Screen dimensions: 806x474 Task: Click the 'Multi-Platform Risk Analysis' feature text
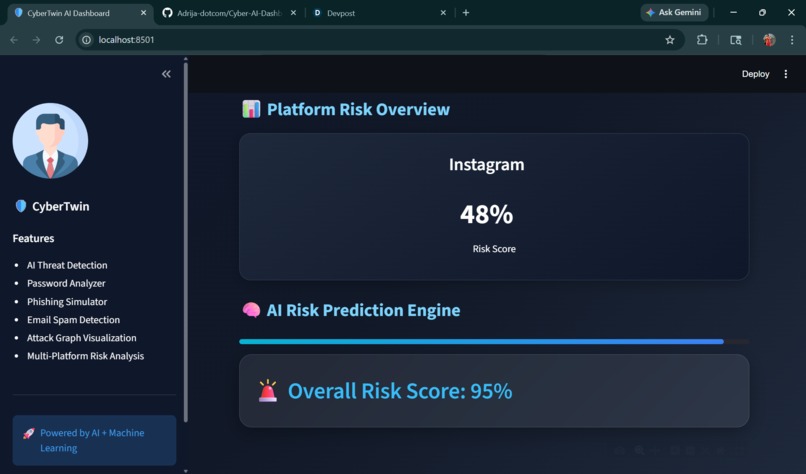(85, 356)
